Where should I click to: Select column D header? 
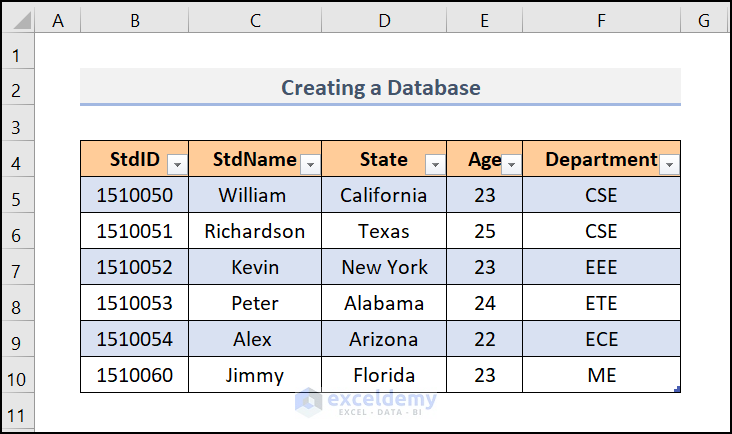coord(384,18)
